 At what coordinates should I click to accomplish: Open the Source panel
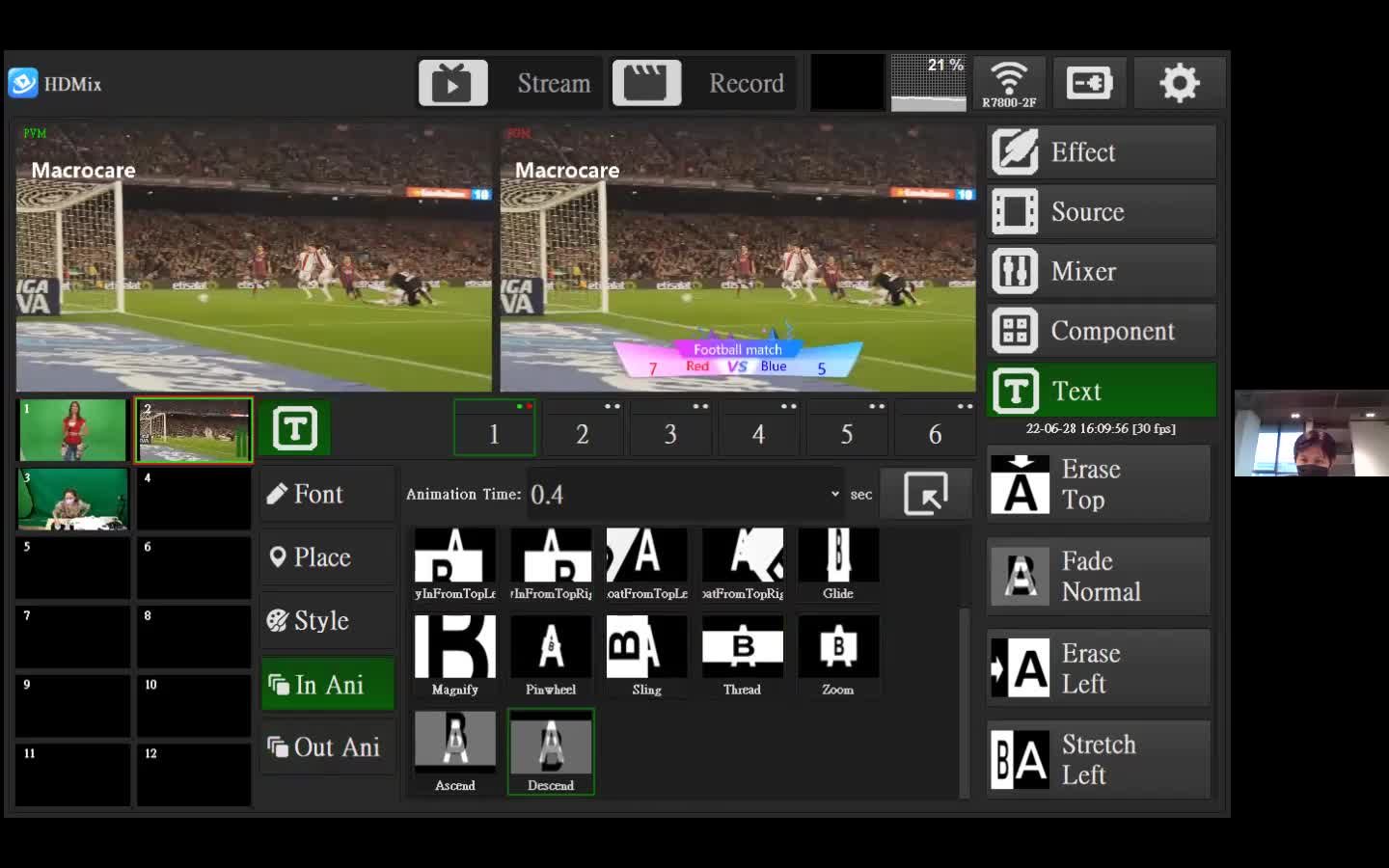tap(1101, 211)
